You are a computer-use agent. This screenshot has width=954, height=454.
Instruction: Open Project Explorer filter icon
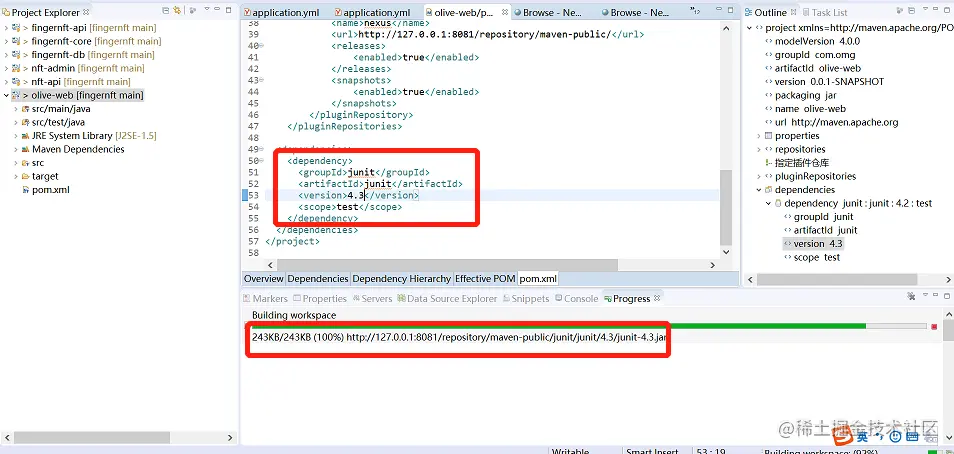click(x=193, y=10)
